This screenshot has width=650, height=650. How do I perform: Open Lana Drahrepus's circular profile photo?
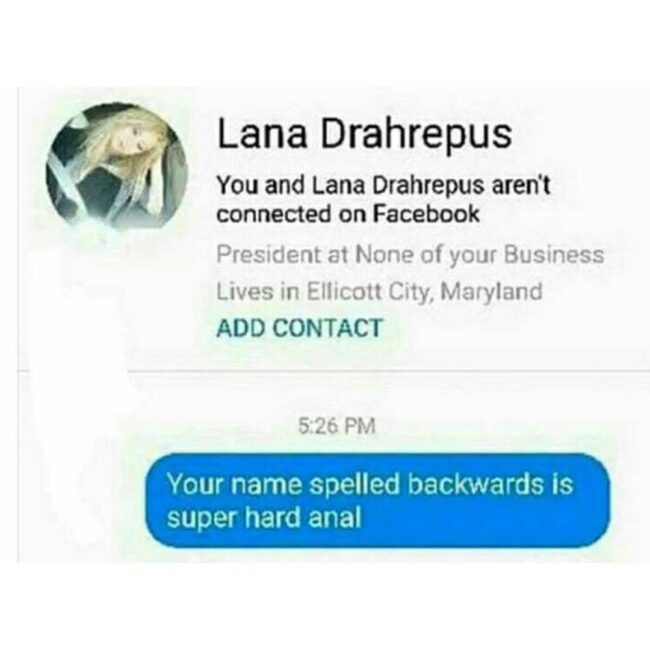click(116, 167)
